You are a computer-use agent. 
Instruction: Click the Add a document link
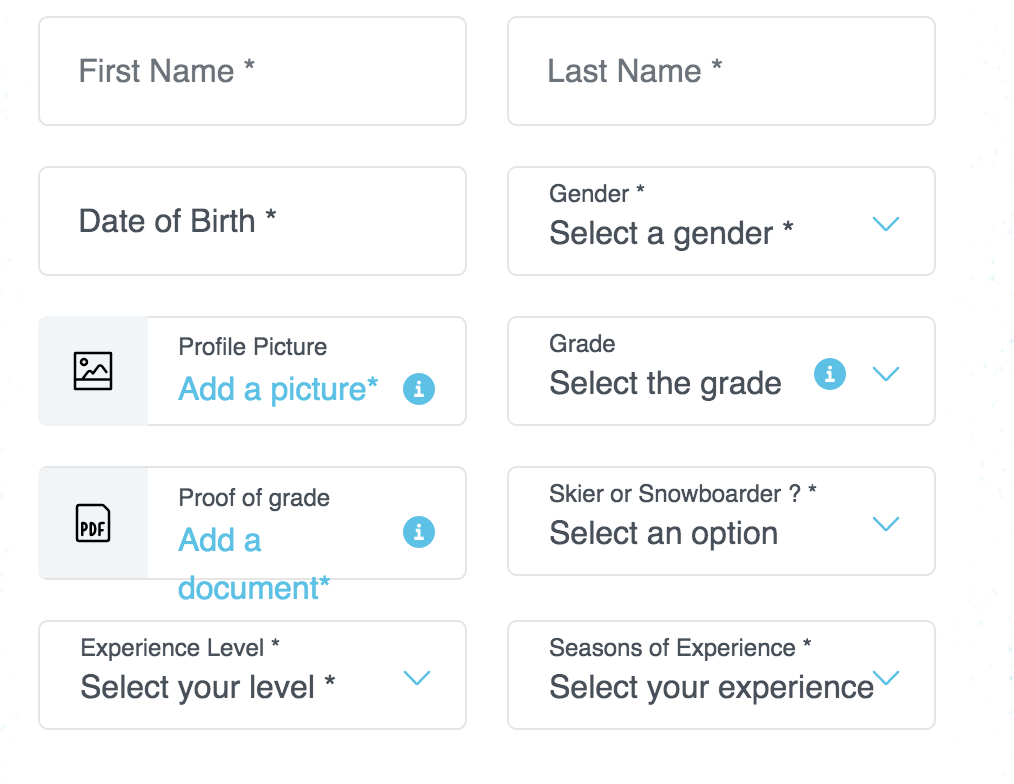coord(254,563)
